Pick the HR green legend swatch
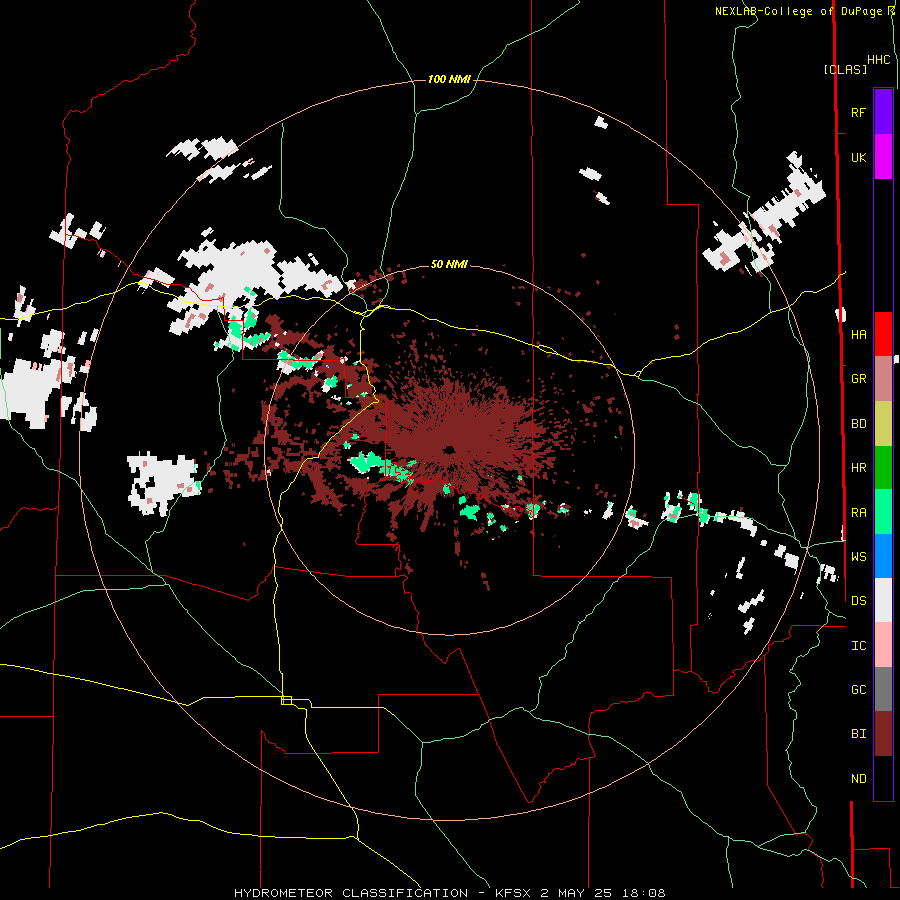 click(883, 468)
